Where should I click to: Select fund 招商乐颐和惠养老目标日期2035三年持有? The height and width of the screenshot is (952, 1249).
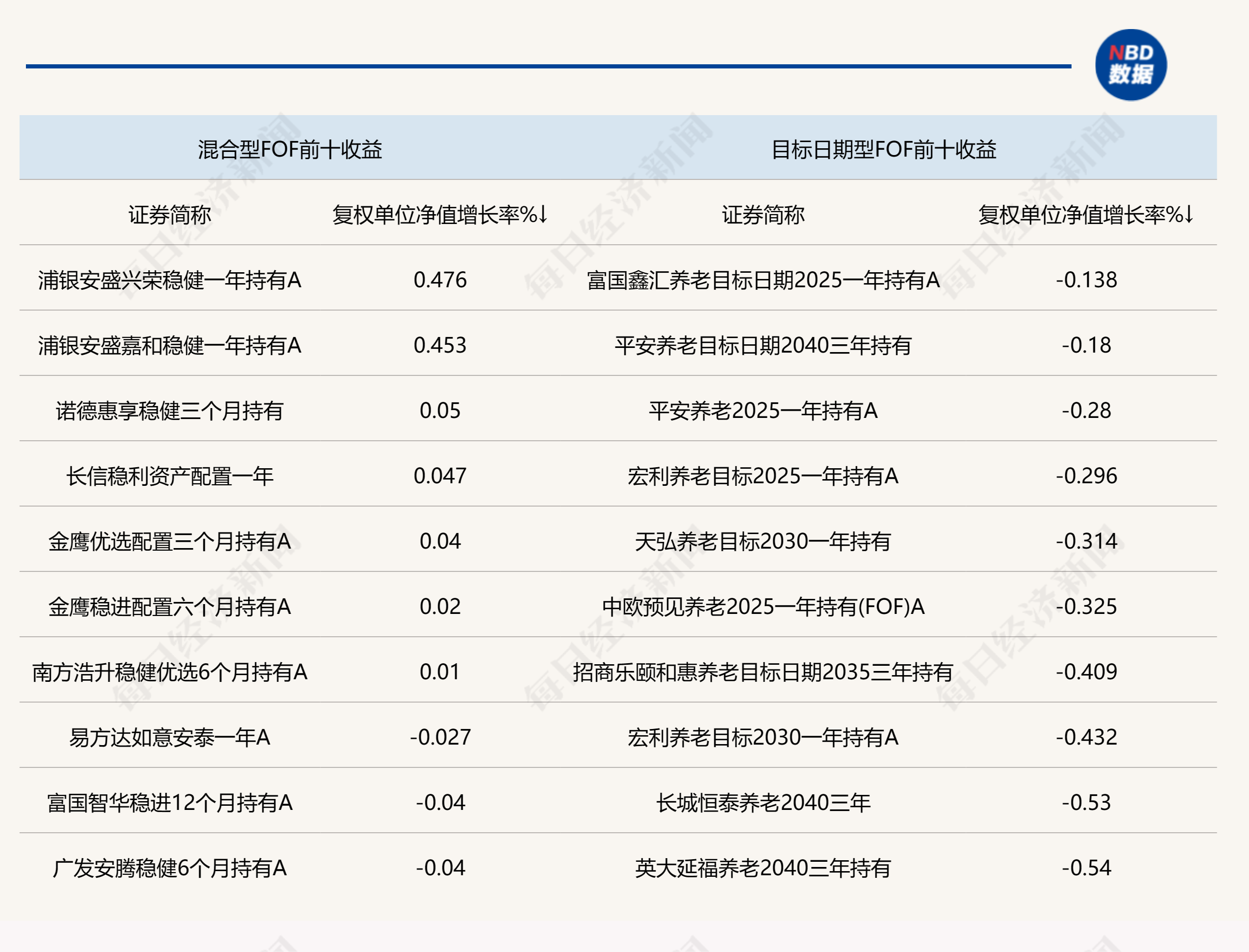tap(763, 672)
